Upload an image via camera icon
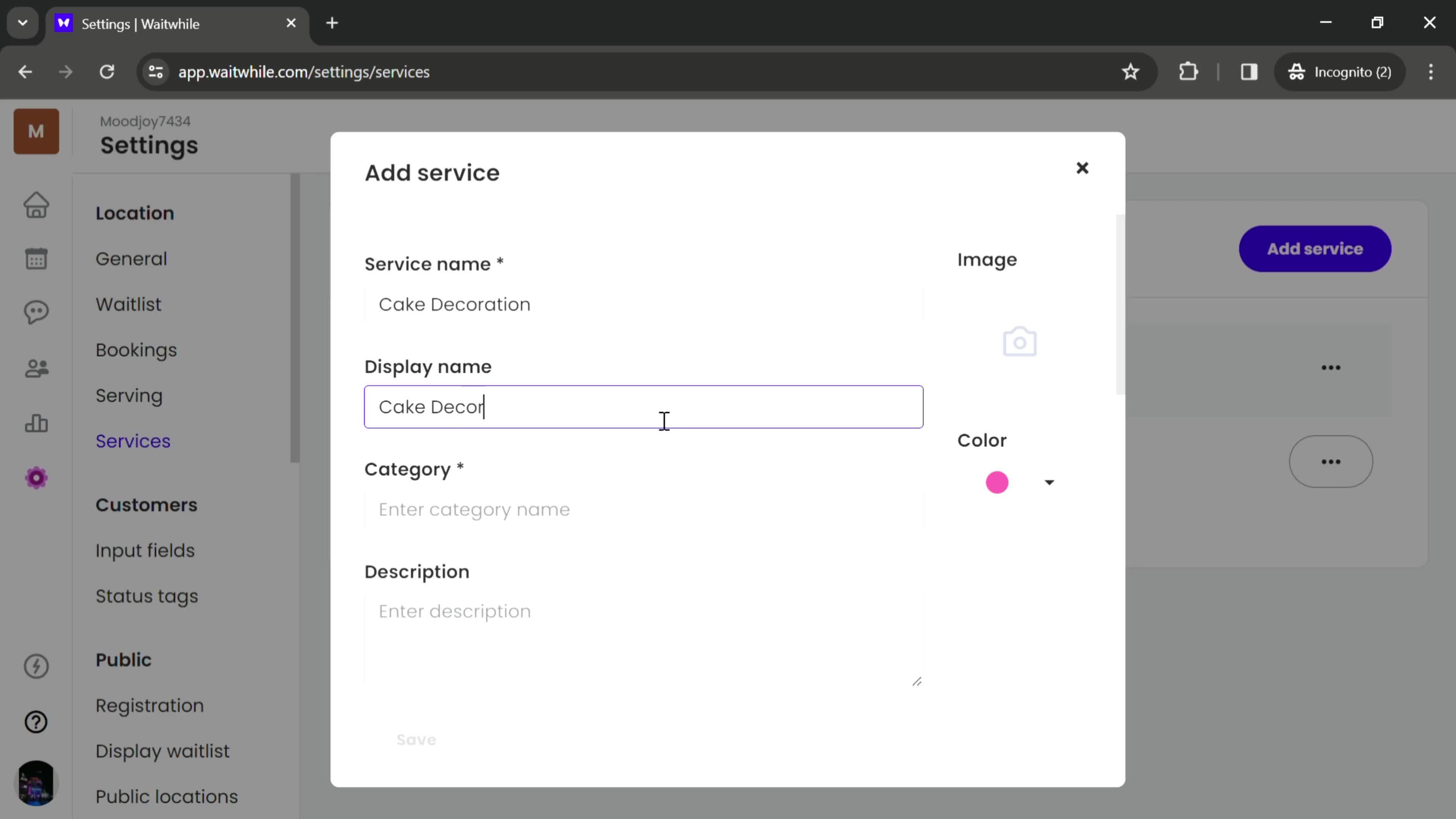The height and width of the screenshot is (819, 1456). click(x=1019, y=341)
